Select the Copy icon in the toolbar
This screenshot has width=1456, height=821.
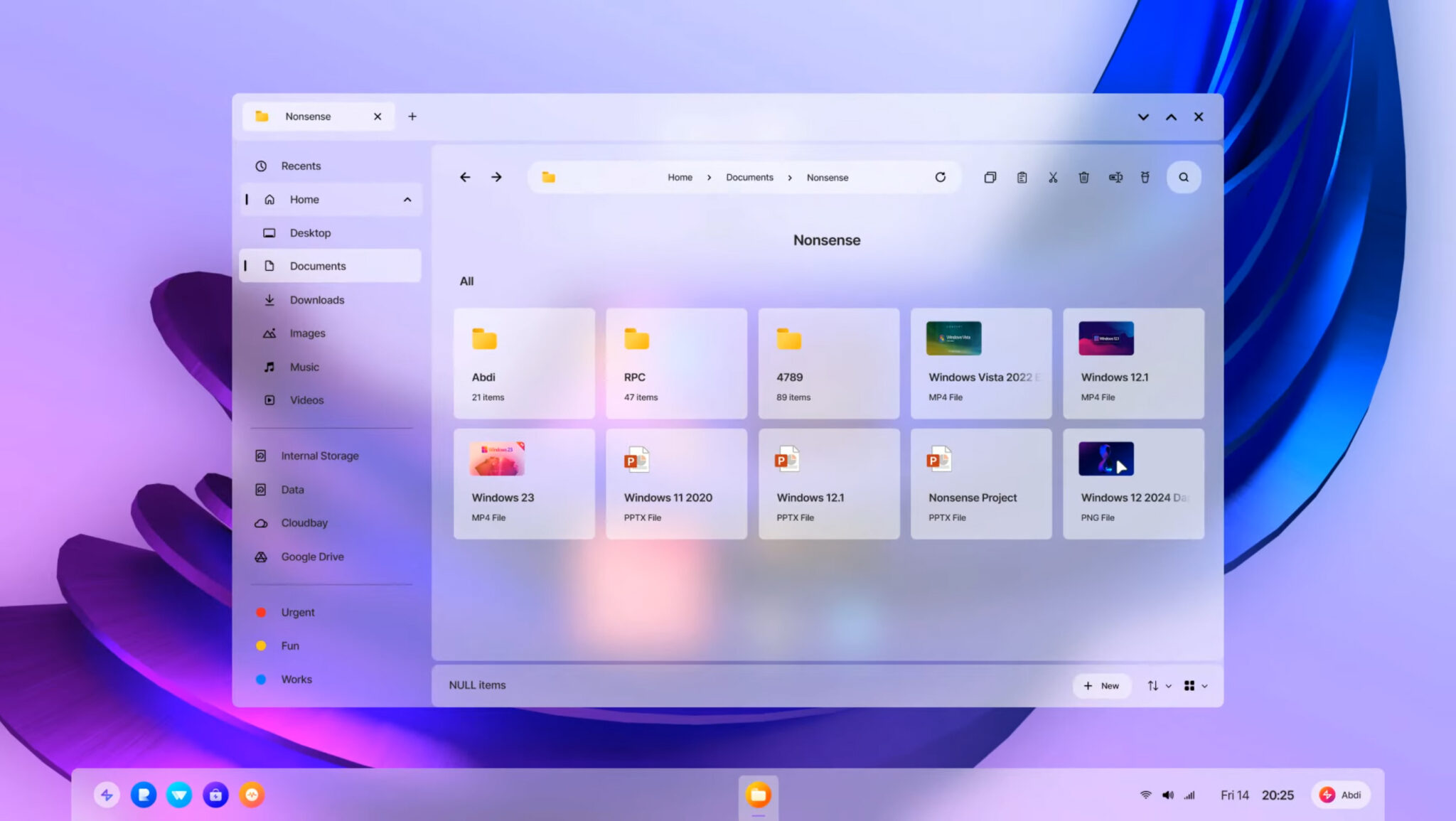990,177
